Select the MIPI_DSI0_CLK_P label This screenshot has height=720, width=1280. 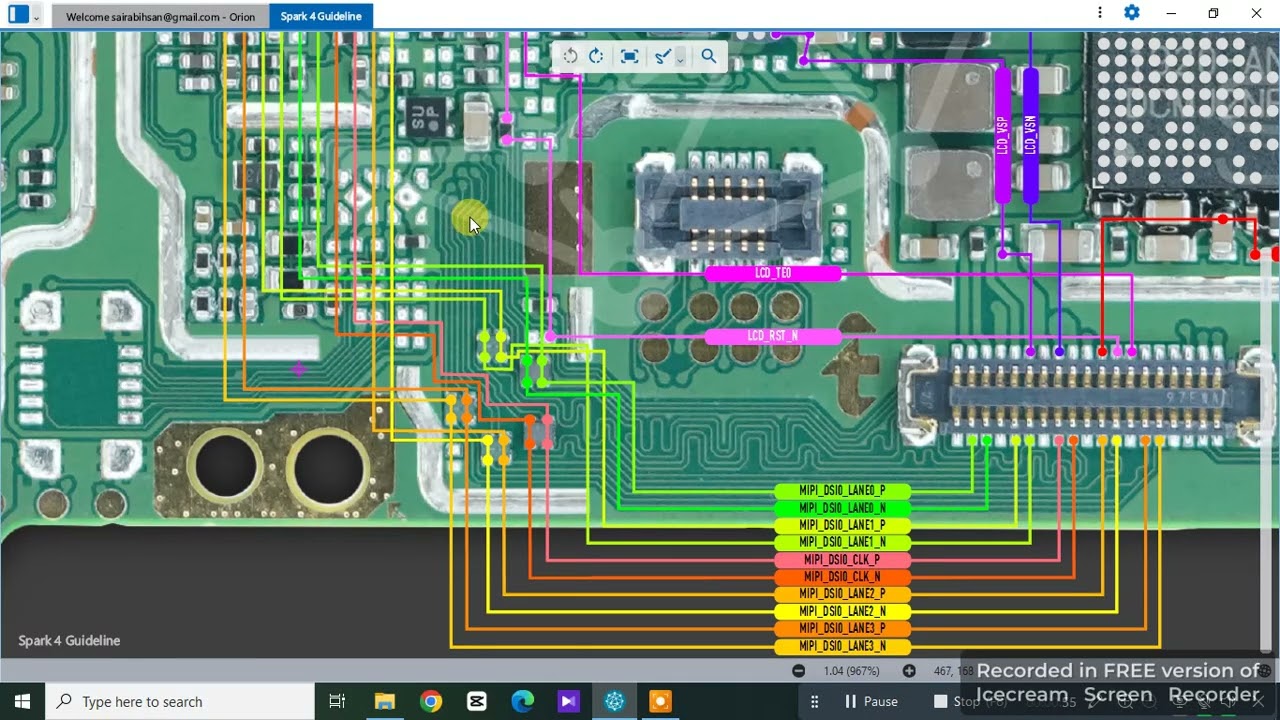842,560
